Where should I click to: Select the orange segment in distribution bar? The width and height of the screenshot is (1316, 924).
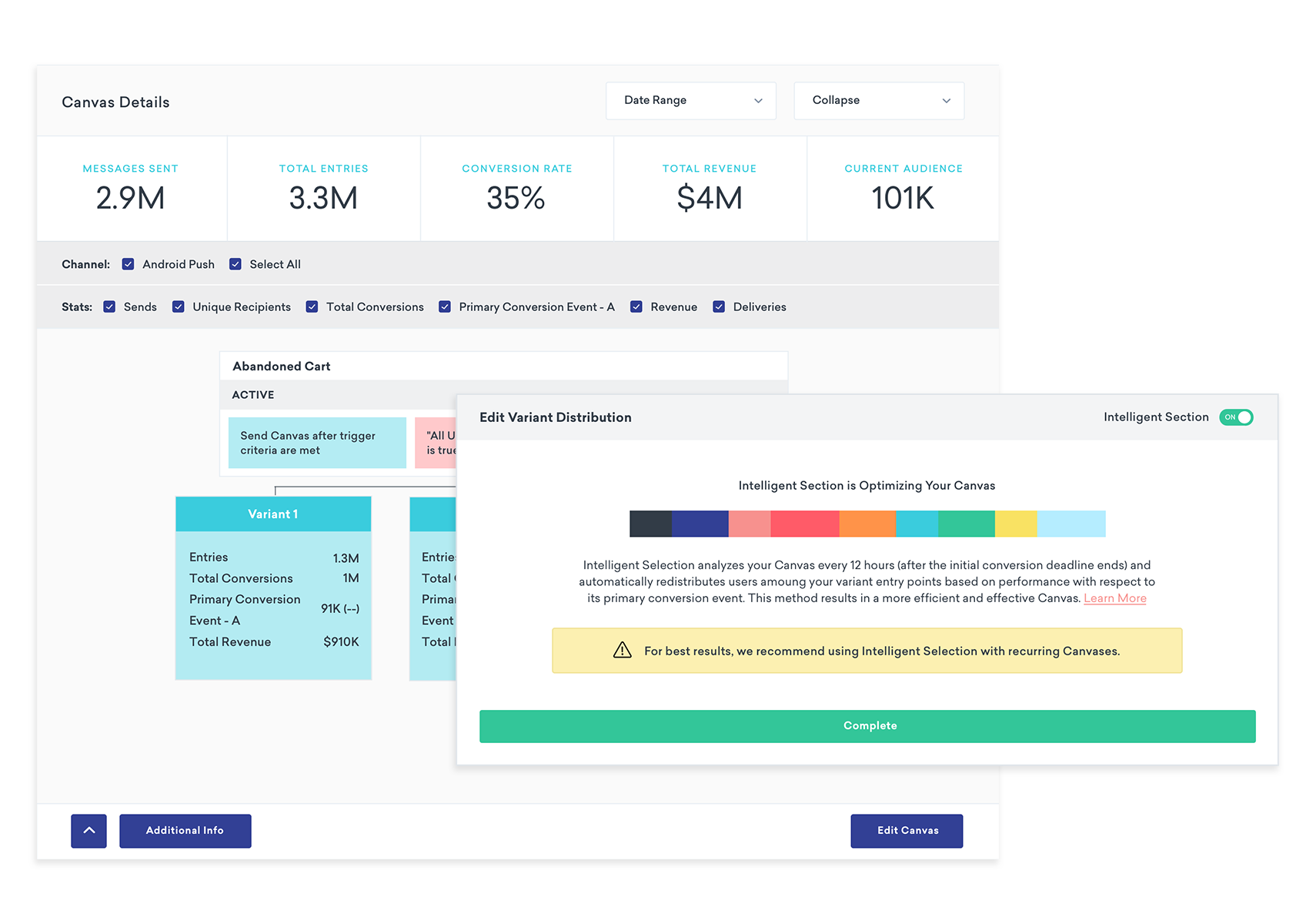[867, 524]
